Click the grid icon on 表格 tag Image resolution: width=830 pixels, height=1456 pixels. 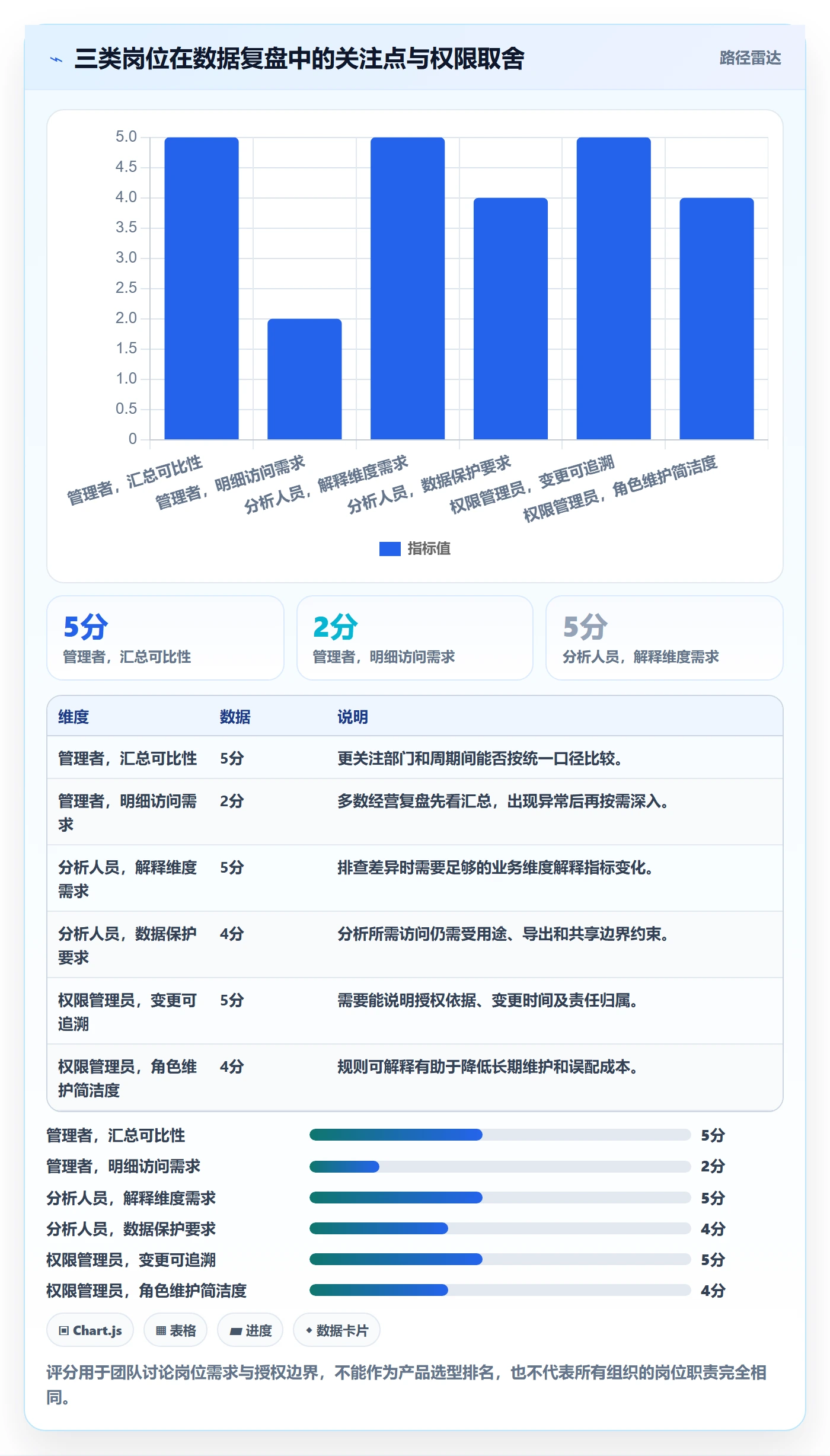coord(161,1331)
